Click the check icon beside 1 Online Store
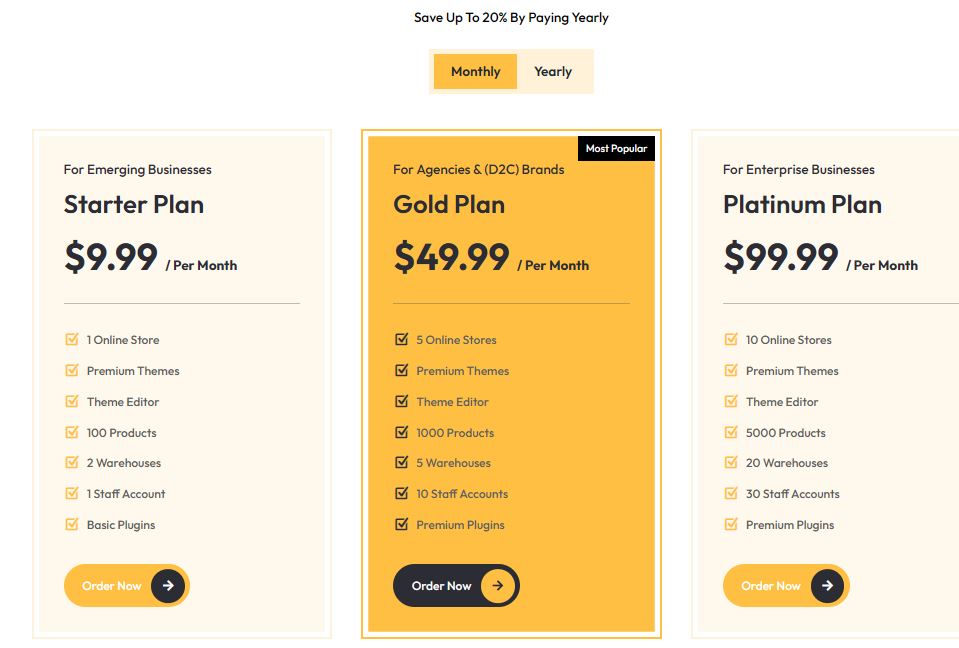 [x=72, y=340]
